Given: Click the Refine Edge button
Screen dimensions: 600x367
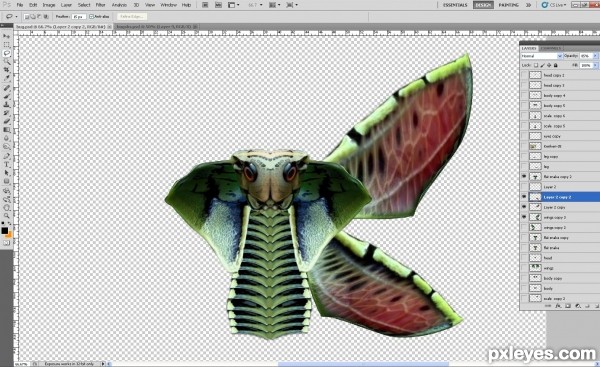Looking at the screenshot, I should point(132,16).
